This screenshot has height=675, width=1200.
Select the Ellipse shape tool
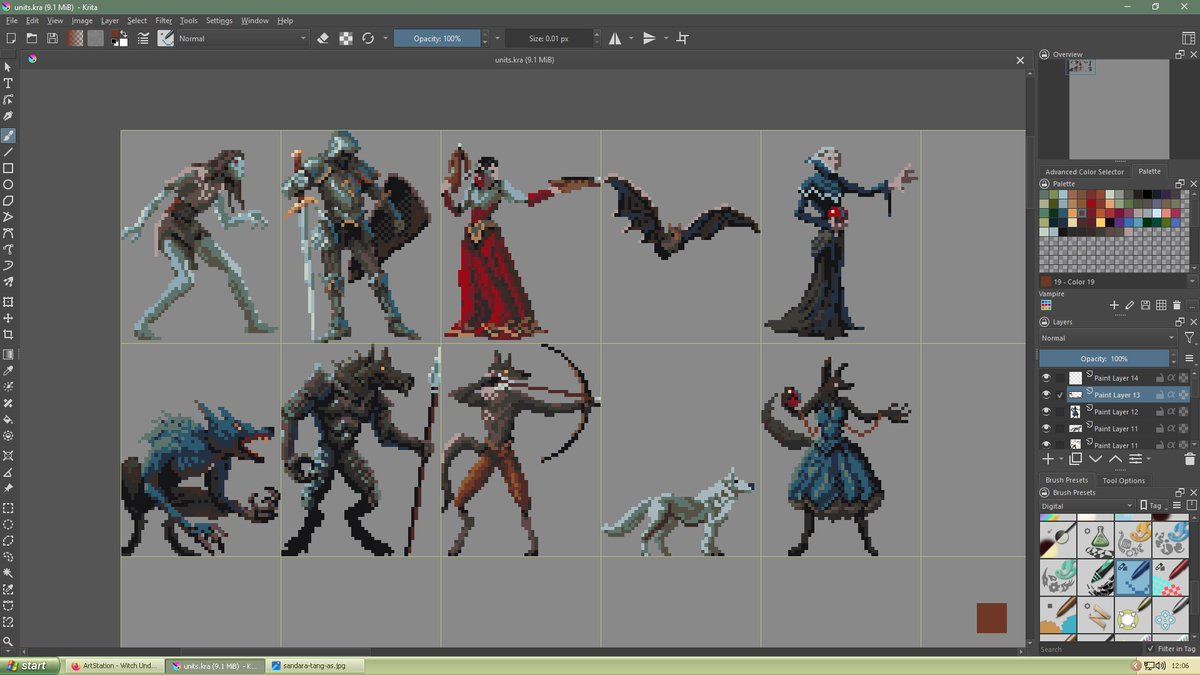(x=8, y=185)
